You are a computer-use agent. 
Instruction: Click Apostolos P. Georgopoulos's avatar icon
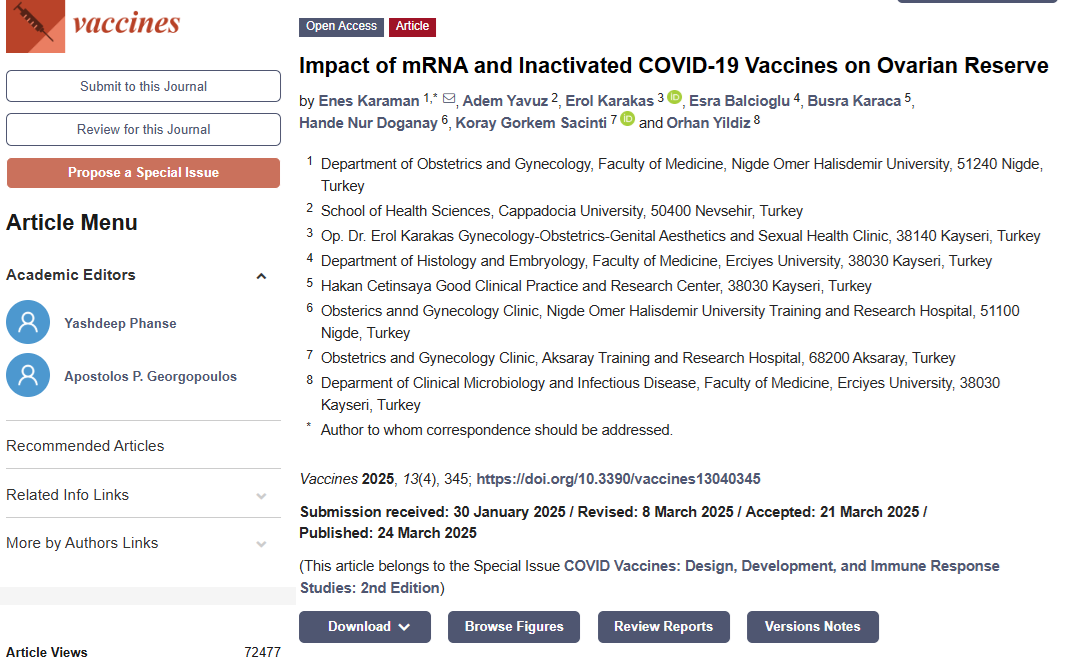(x=28, y=375)
